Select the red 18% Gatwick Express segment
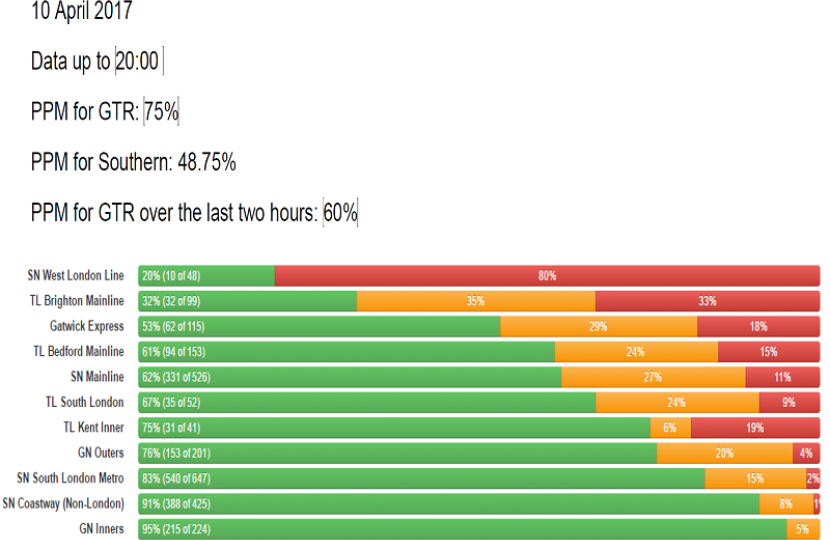This screenshot has height=540, width=830. click(758, 326)
